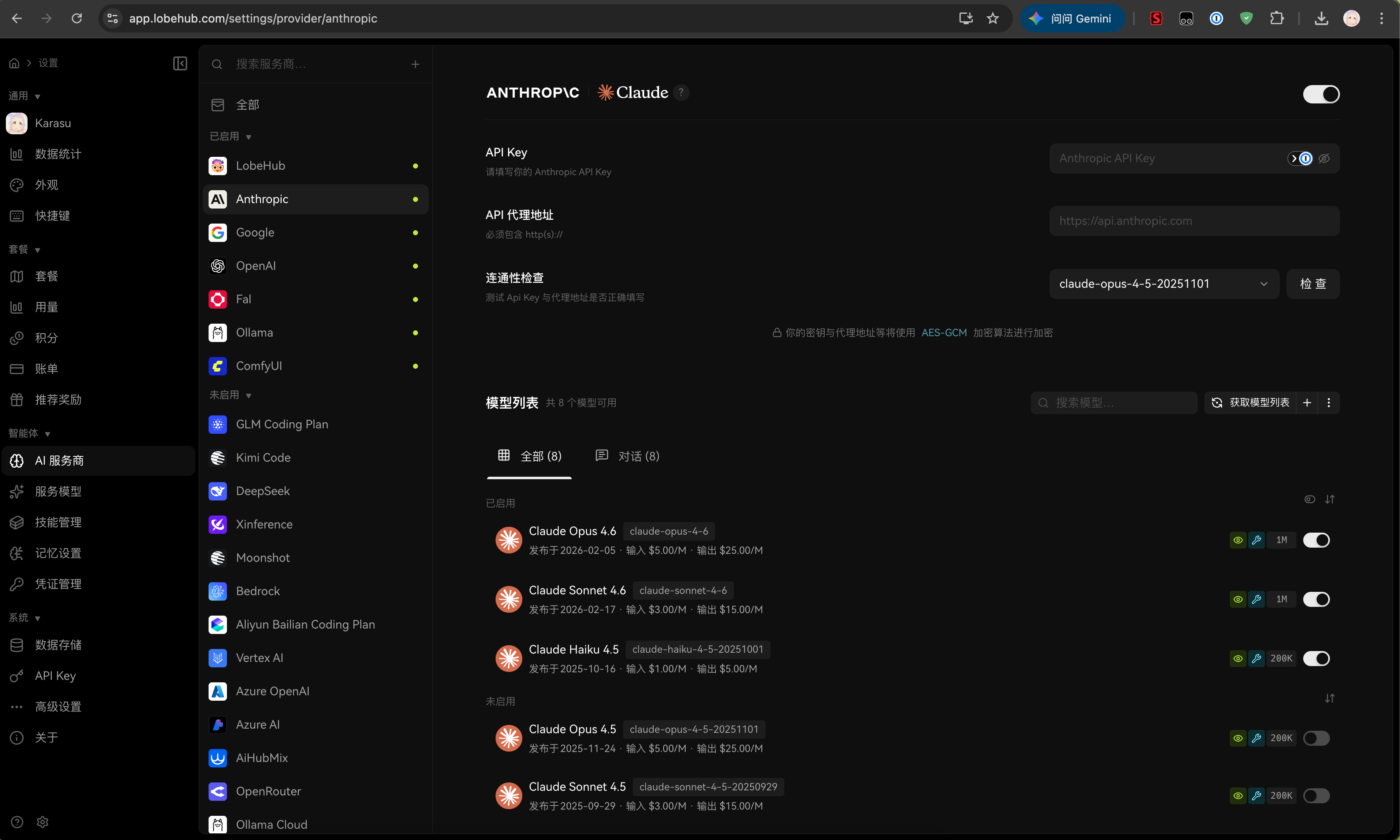This screenshot has height=840, width=1400.
Task: Click the Google provider logo
Action: (218, 233)
